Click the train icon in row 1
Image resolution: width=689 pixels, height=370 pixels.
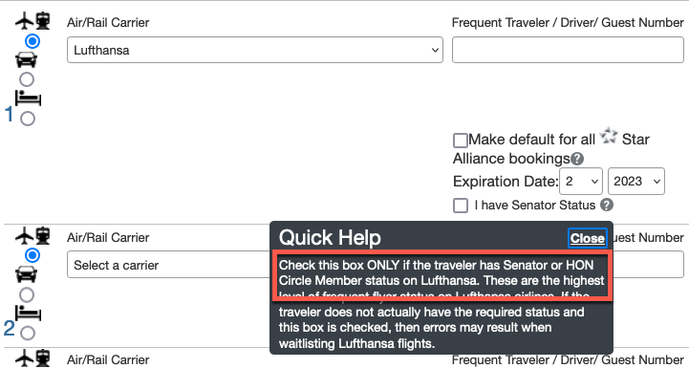click(43, 21)
